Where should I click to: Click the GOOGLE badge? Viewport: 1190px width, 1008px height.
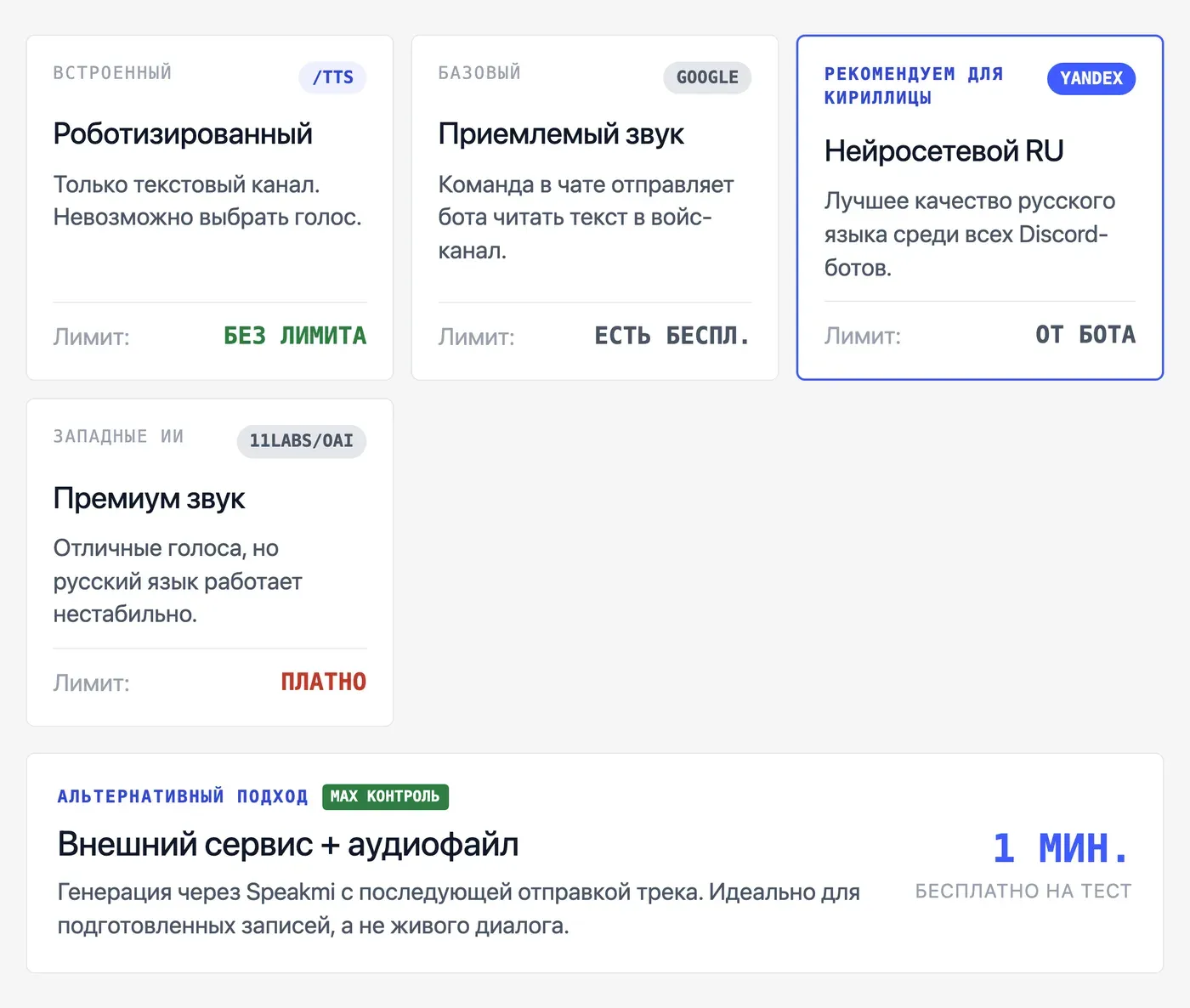(x=707, y=77)
